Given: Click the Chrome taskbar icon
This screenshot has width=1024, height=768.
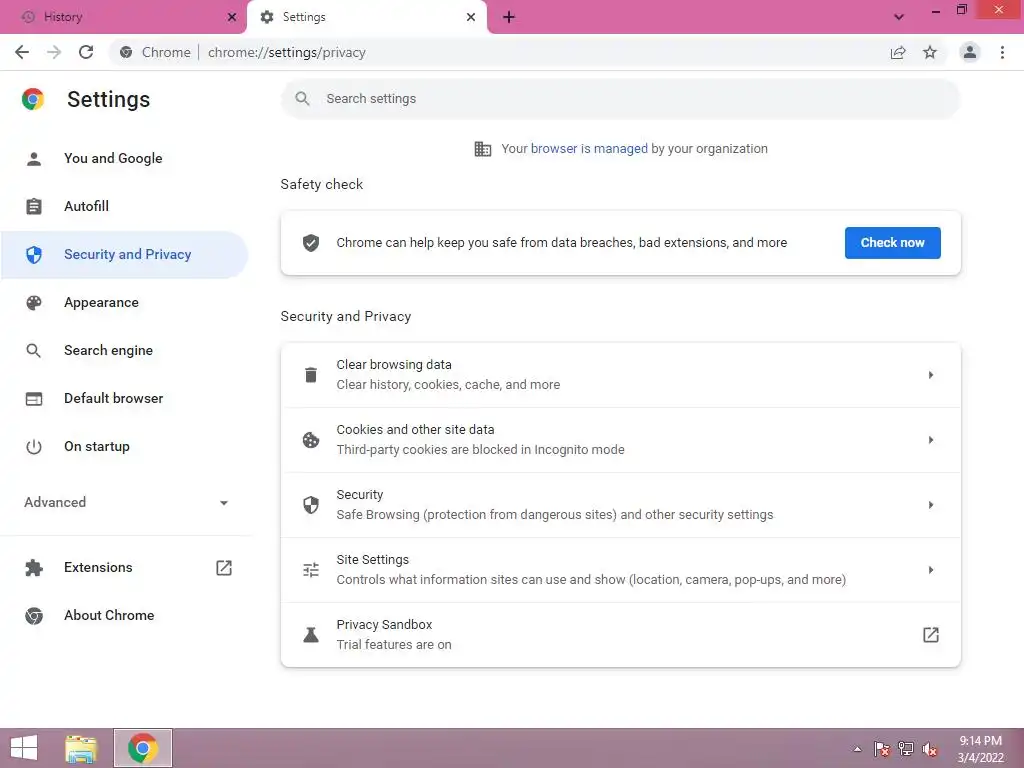Looking at the screenshot, I should (143, 748).
